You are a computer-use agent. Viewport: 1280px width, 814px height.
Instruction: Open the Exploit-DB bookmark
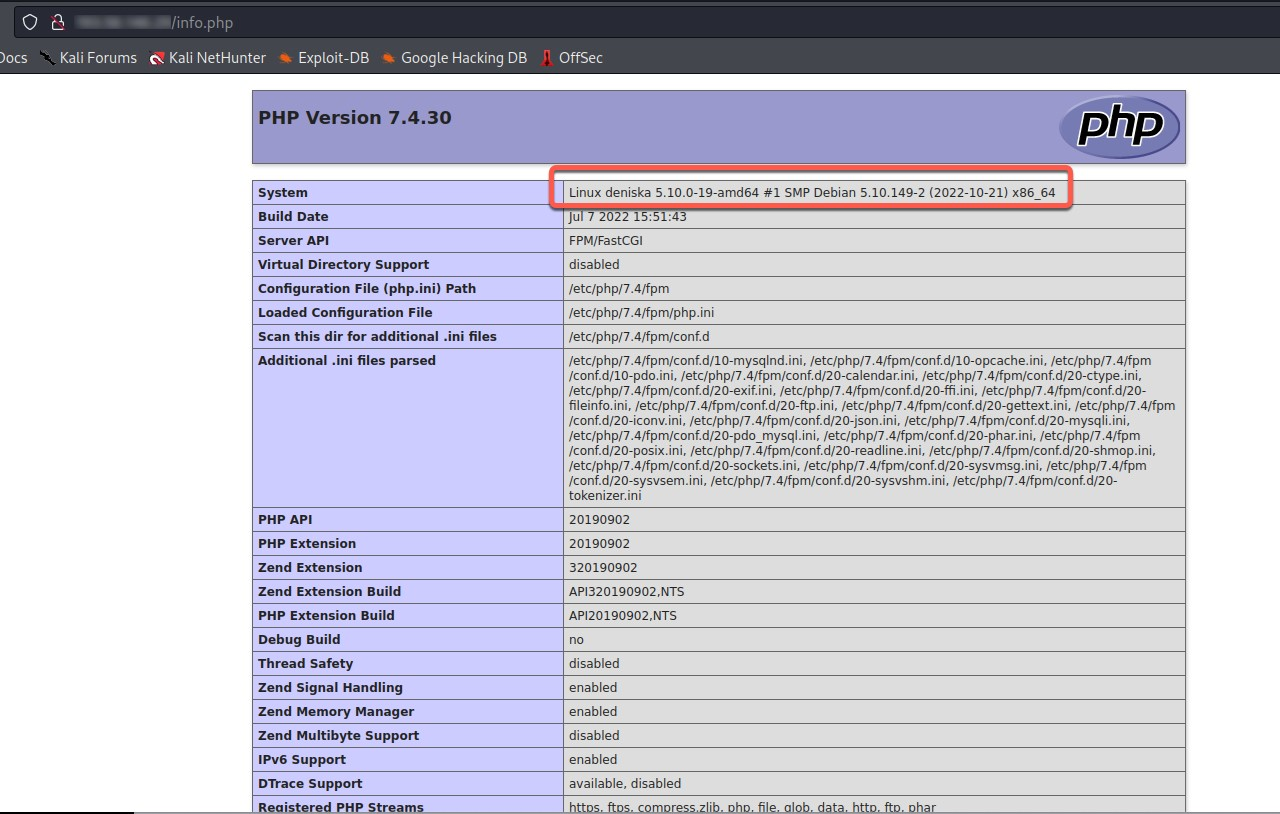coord(324,58)
